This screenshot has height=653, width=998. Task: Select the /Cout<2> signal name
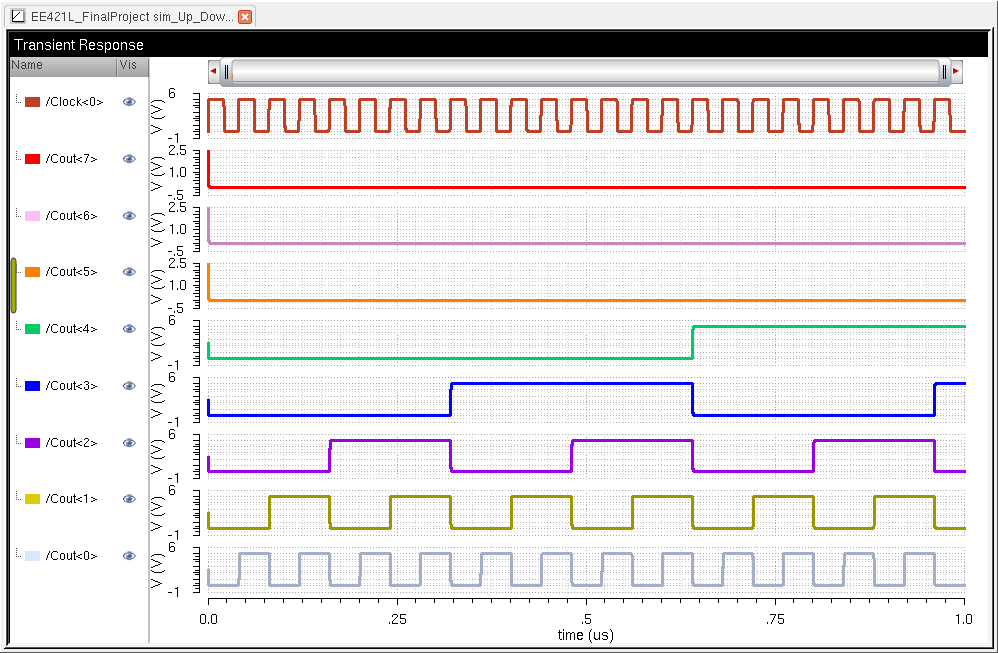71,443
